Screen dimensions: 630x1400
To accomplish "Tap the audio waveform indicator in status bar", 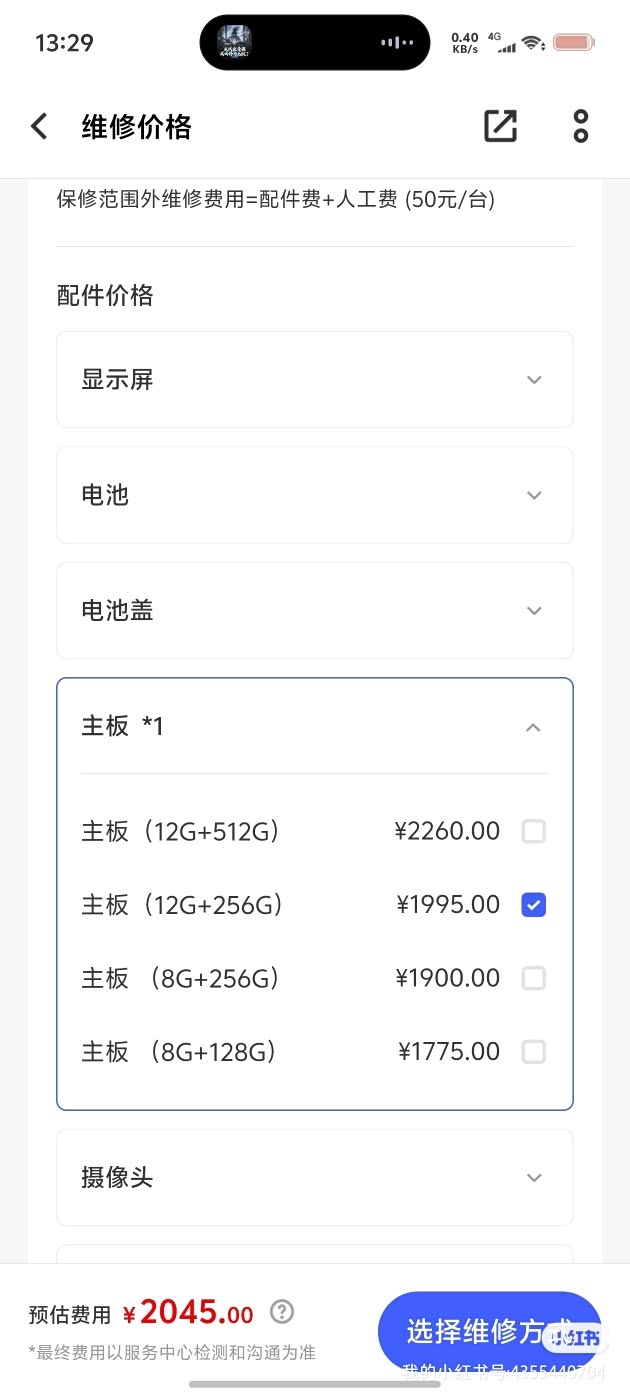I will click(397, 43).
